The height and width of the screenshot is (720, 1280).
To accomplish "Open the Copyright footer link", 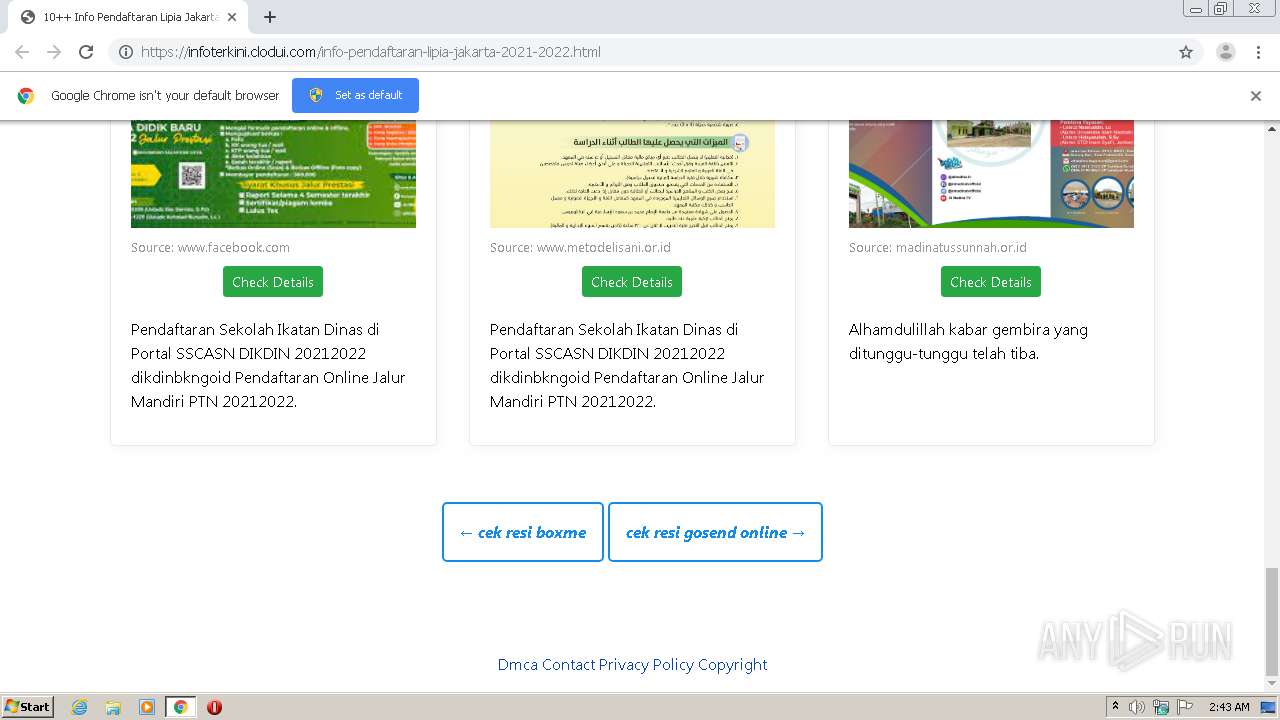I will coord(733,665).
